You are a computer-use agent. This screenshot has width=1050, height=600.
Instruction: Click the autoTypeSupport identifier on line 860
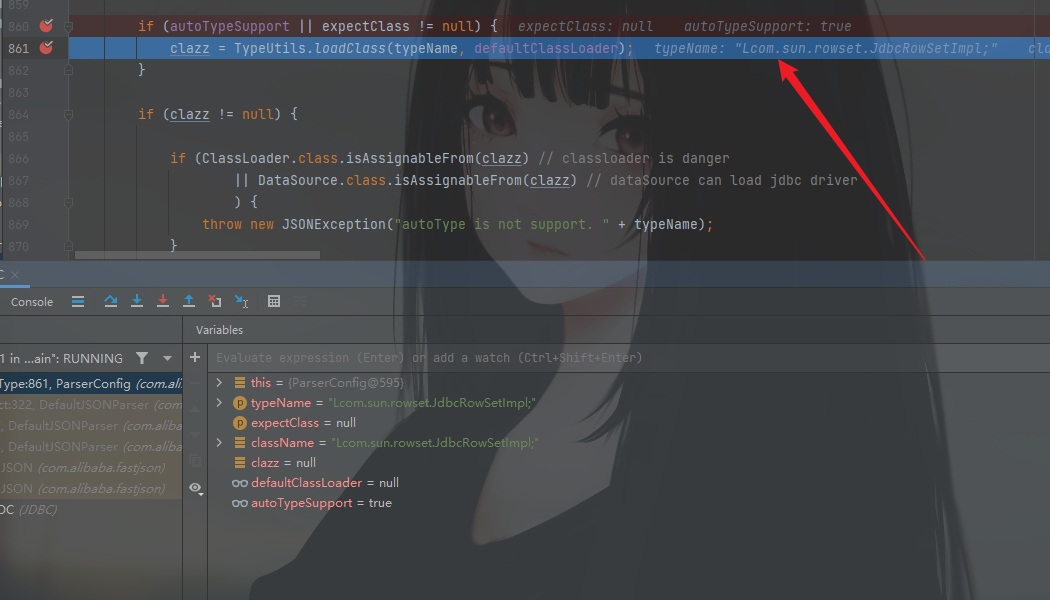point(230,26)
